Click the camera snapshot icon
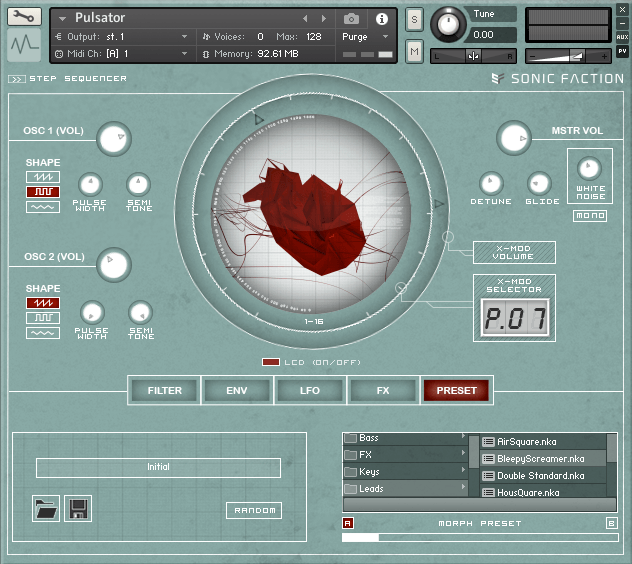 [x=351, y=18]
